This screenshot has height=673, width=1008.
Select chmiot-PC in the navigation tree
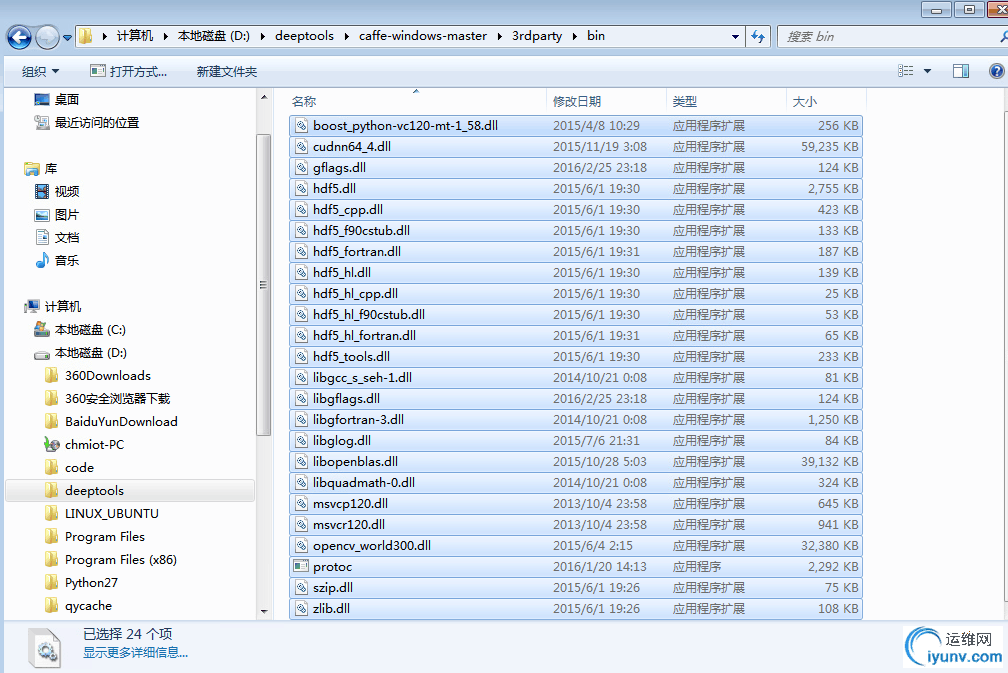point(94,445)
